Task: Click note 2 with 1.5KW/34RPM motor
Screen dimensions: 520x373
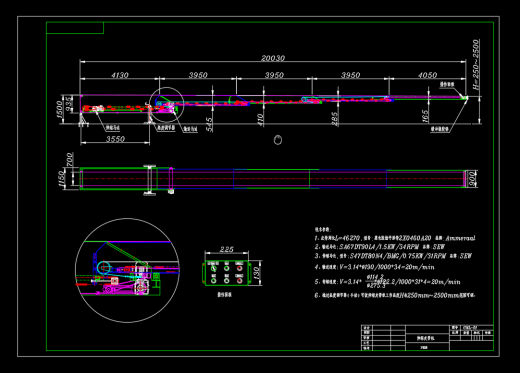Action: click(x=380, y=247)
